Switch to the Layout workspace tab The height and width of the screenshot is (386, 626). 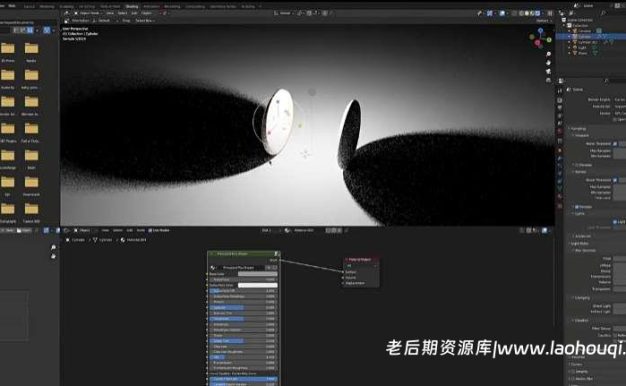click(29, 6)
